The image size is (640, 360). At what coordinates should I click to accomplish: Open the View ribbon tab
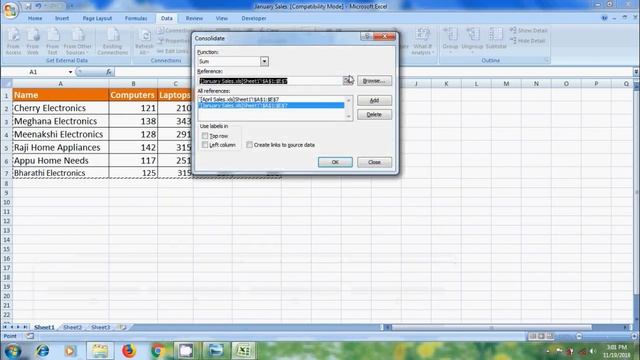coord(222,18)
